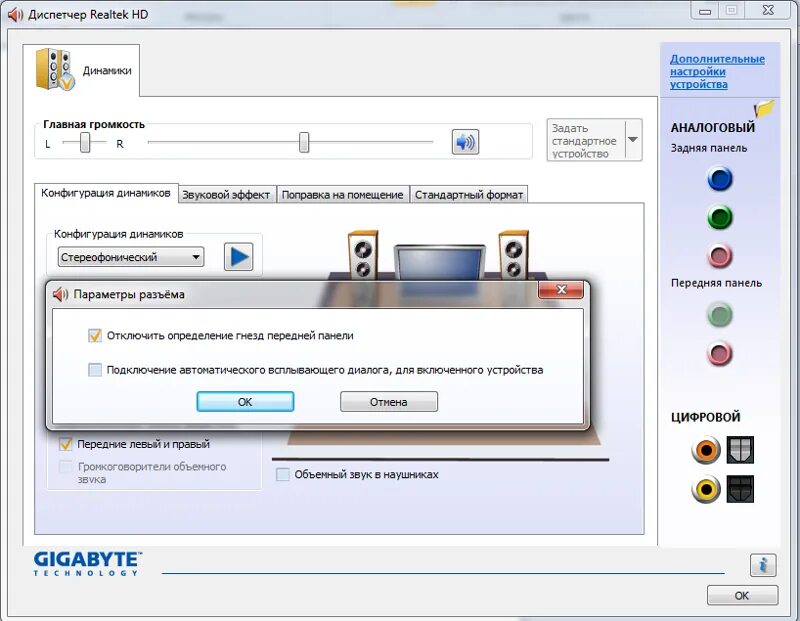This screenshot has height=621, width=800.
Task: Click the blue rear panel audio jack
Action: click(720, 179)
